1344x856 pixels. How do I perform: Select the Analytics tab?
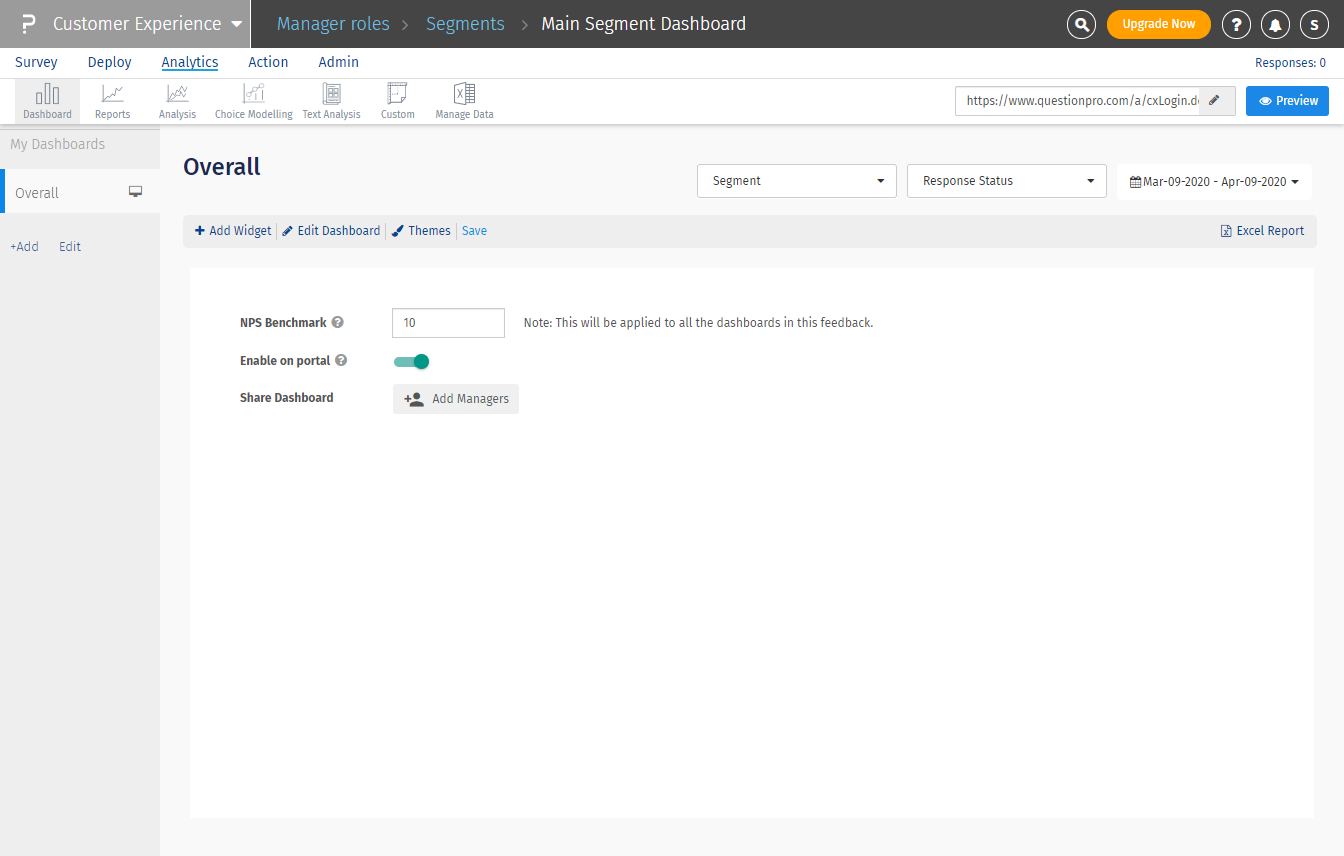pyautogui.click(x=190, y=62)
